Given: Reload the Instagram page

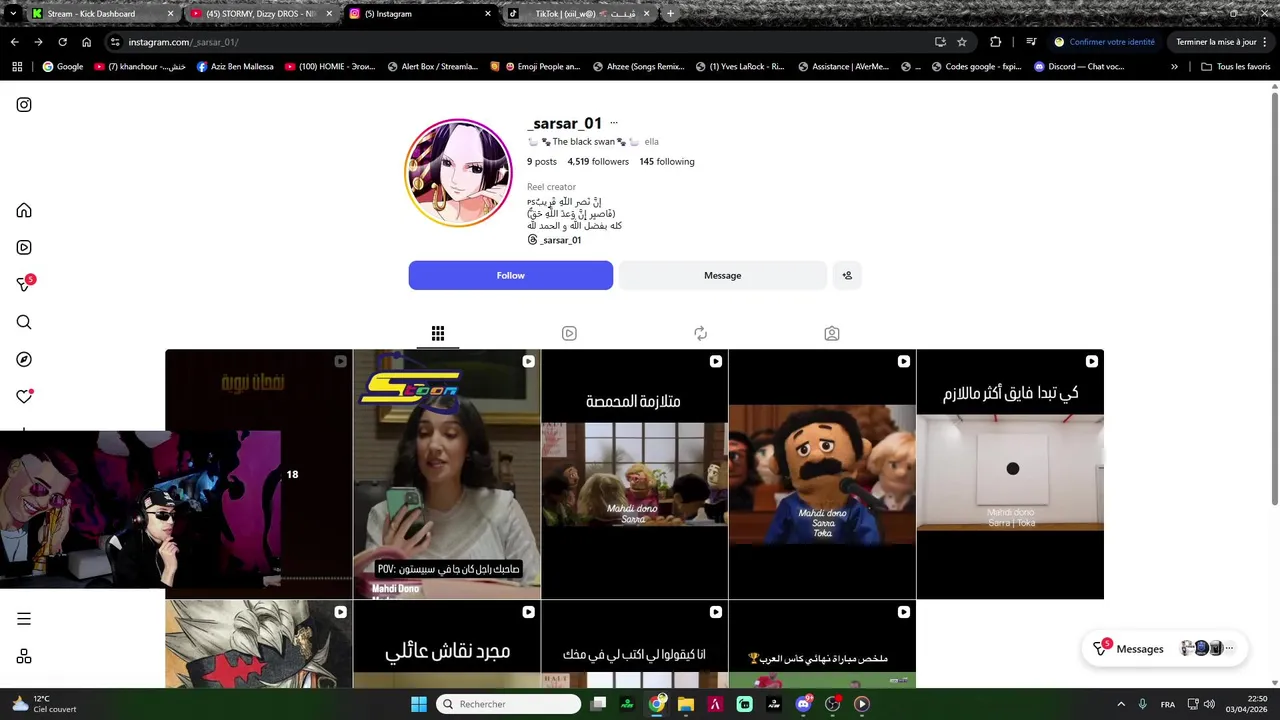Looking at the screenshot, I should 62,42.
